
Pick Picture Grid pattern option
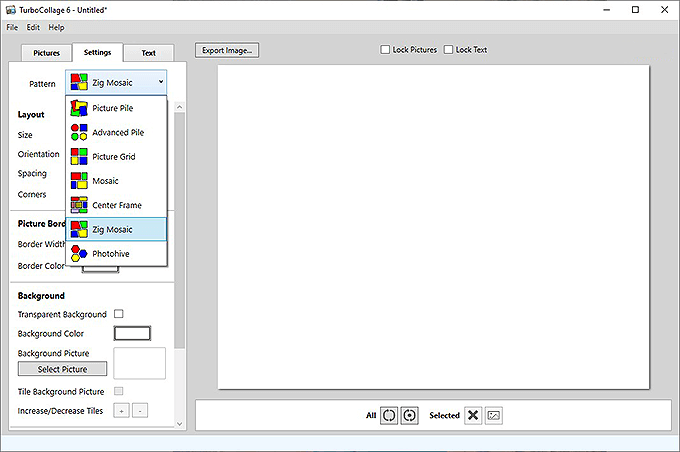116,157
